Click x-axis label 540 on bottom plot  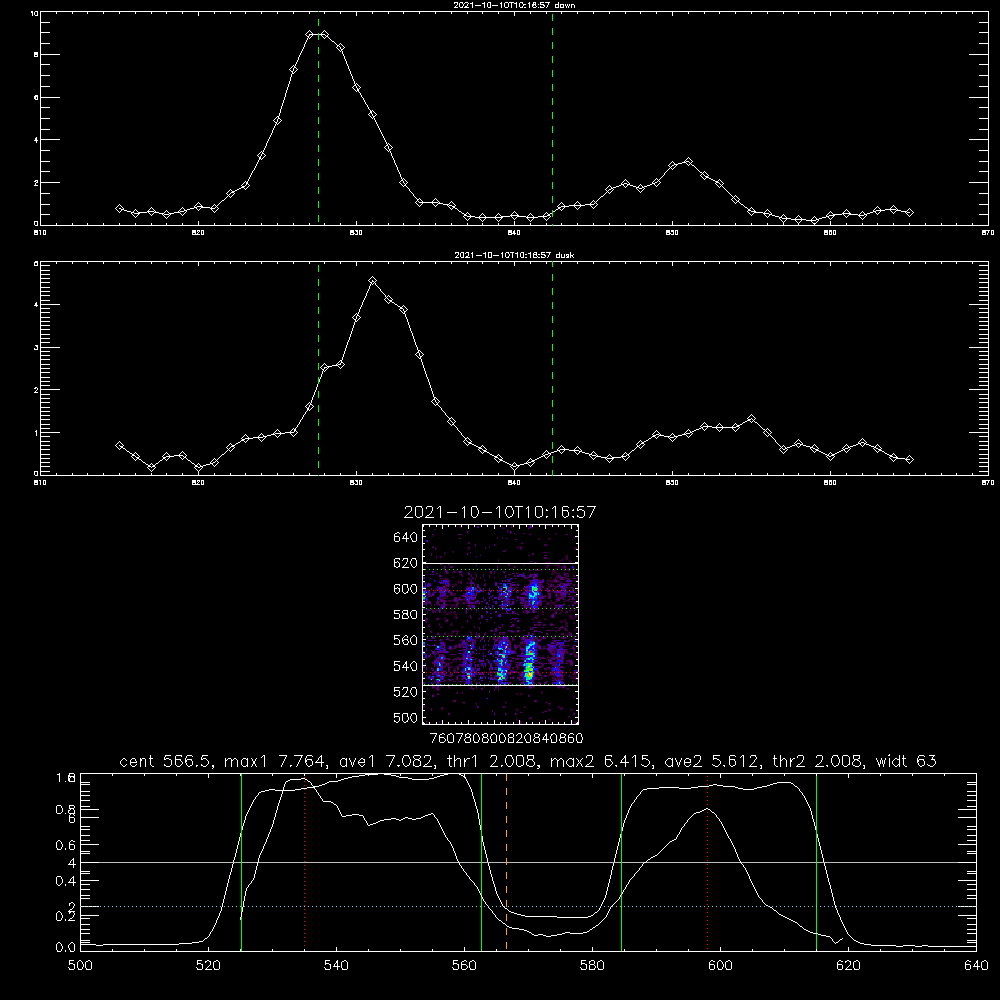coord(336,966)
